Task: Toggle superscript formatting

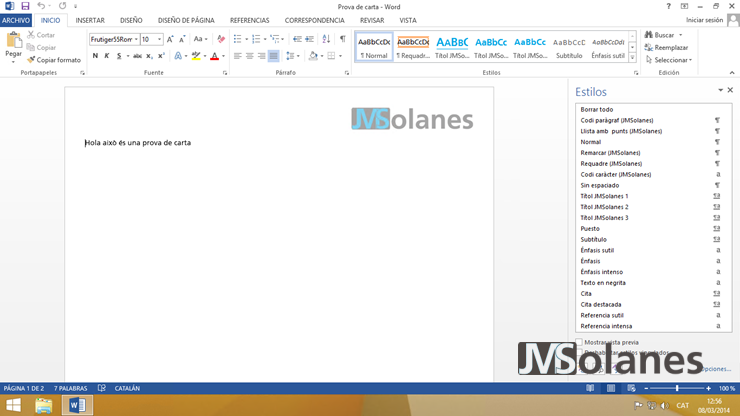Action: point(161,56)
